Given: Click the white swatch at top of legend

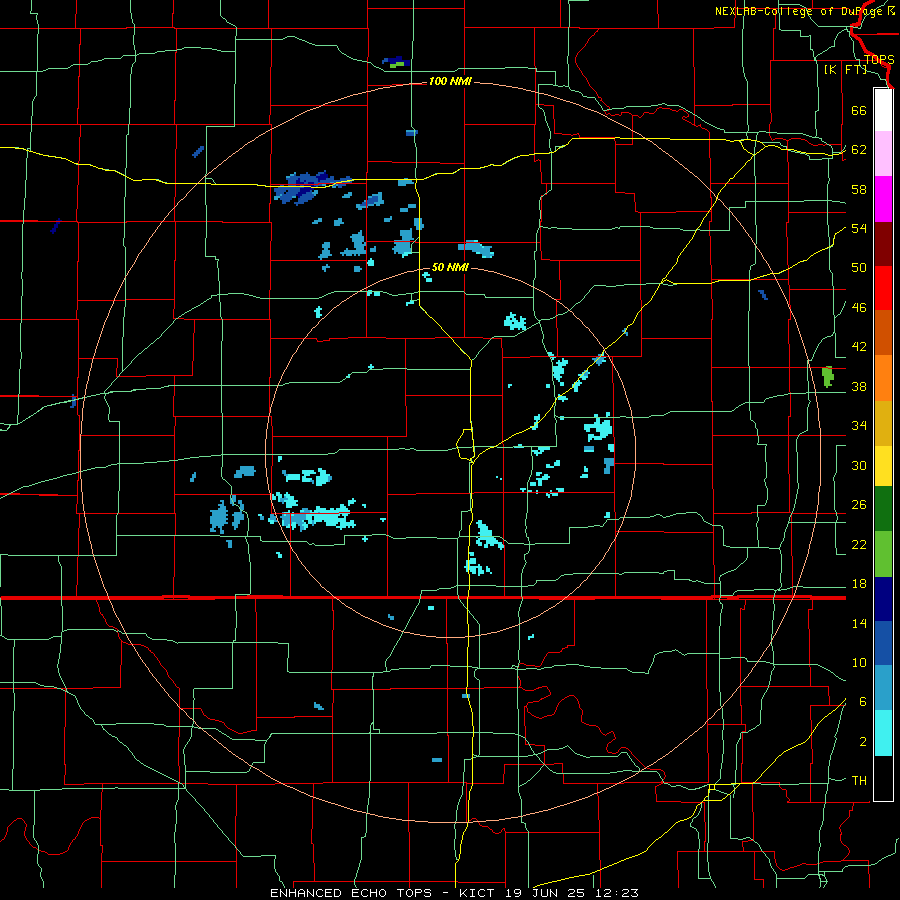Looking at the screenshot, I should tap(883, 110).
